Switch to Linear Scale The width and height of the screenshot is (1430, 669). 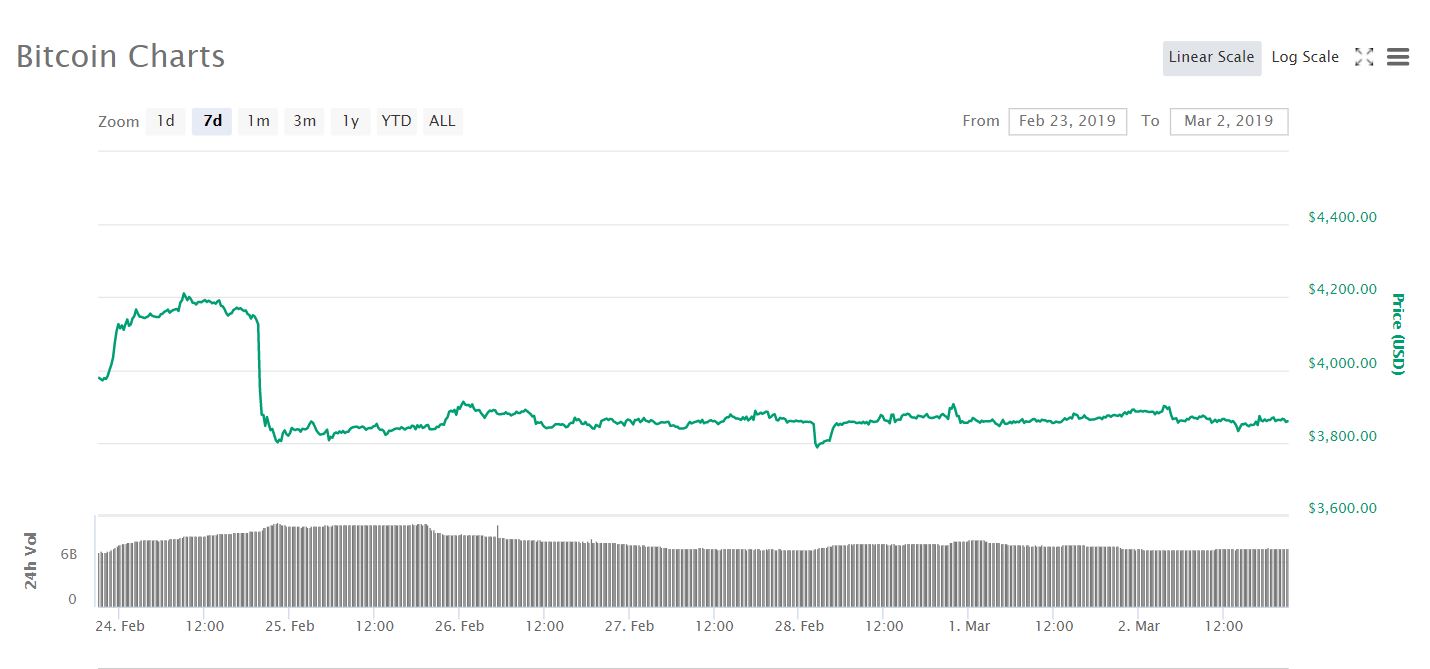pyautogui.click(x=1211, y=57)
